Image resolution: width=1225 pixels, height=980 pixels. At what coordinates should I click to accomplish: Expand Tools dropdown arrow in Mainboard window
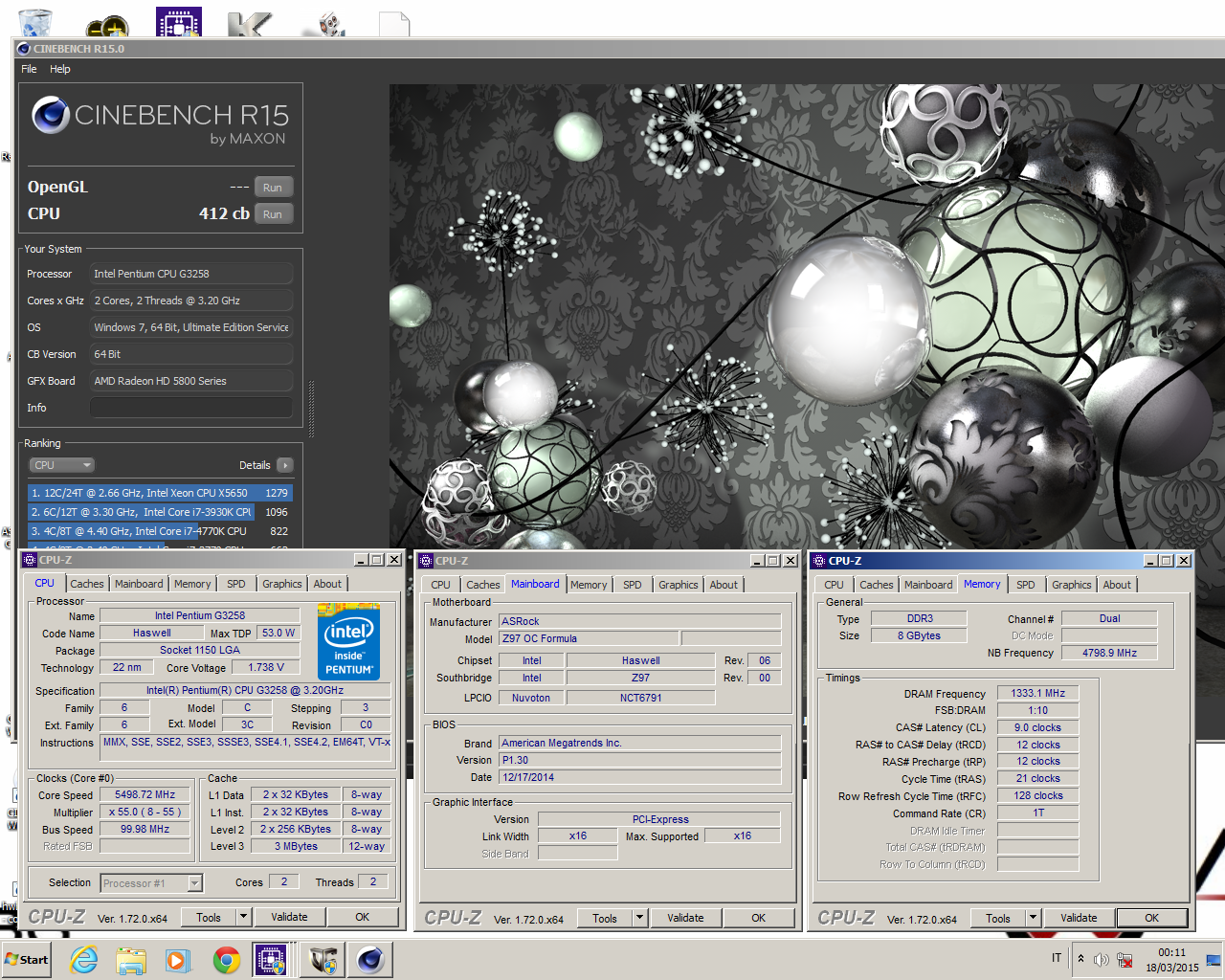(639, 918)
